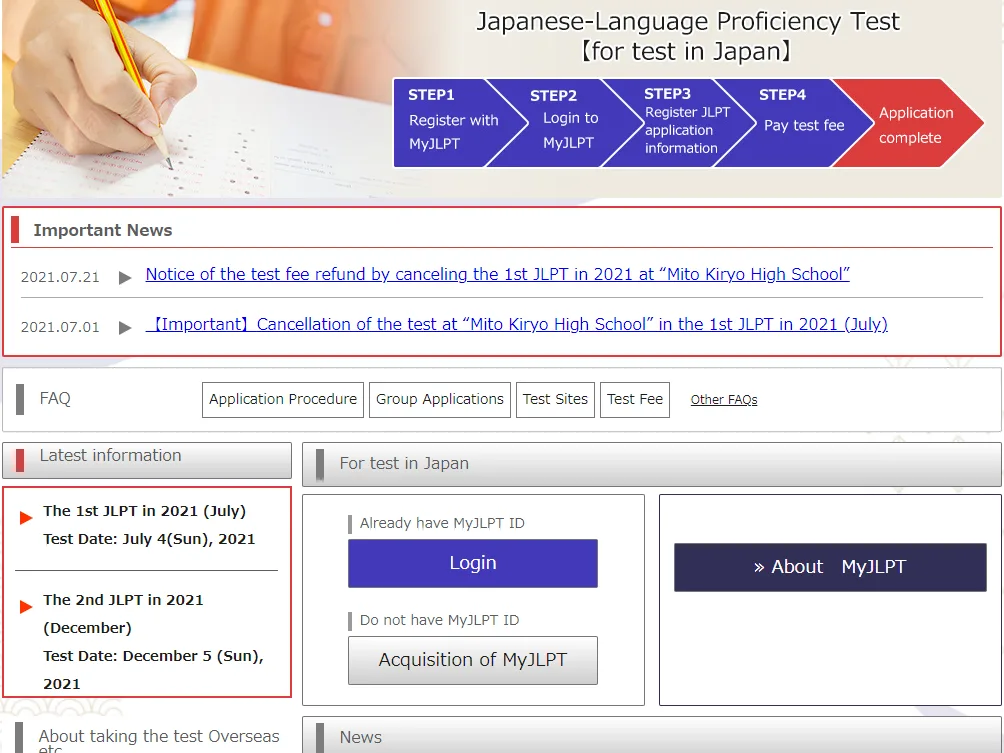Click the blue Login button

click(473, 563)
